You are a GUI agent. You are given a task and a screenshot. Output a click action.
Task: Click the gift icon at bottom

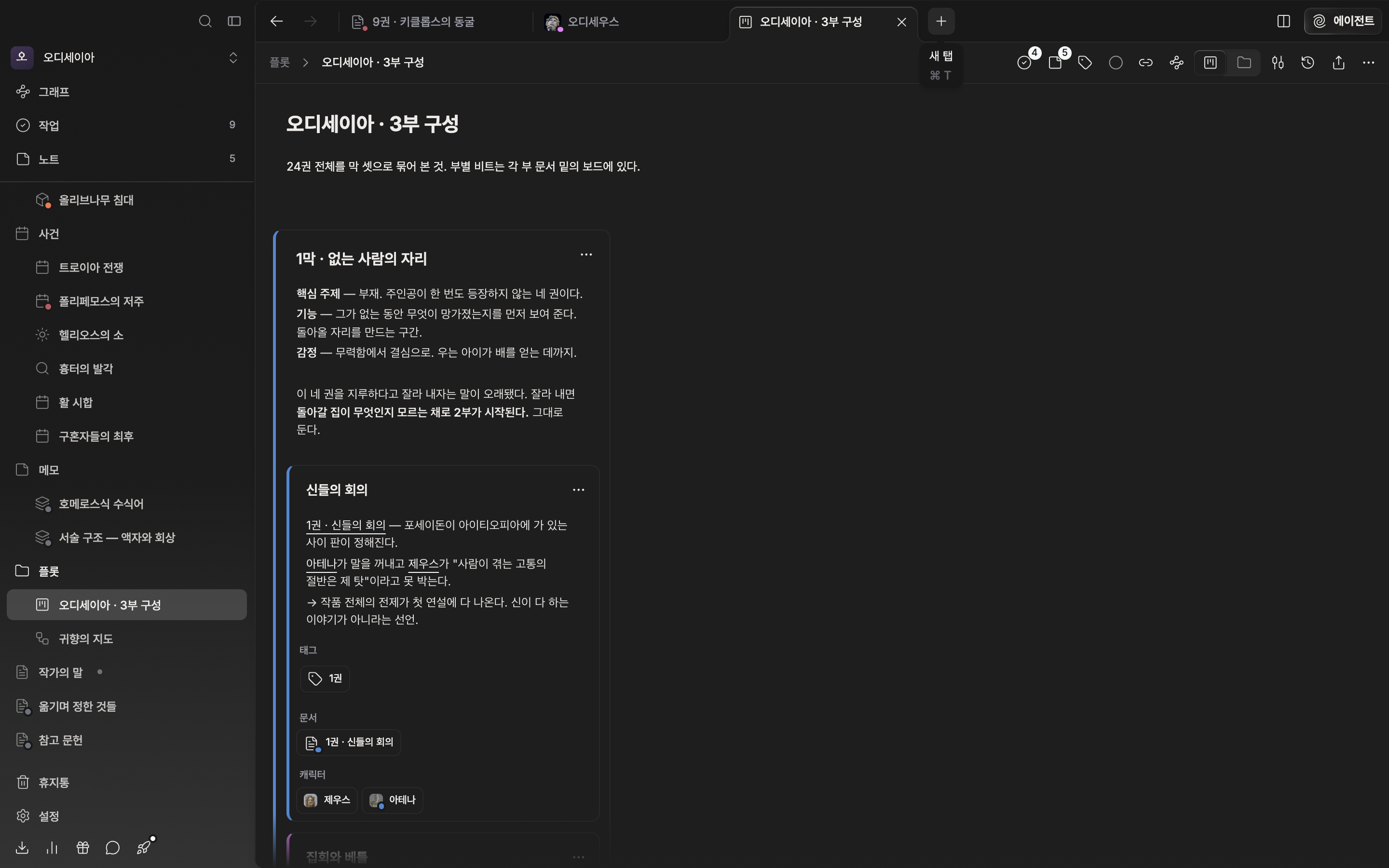[x=82, y=848]
